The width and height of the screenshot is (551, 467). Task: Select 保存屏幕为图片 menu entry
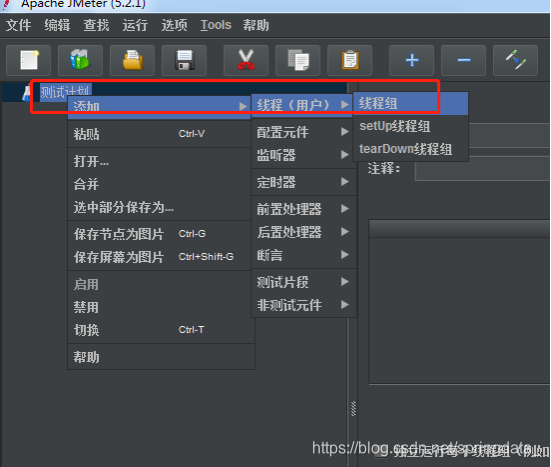(x=159, y=257)
